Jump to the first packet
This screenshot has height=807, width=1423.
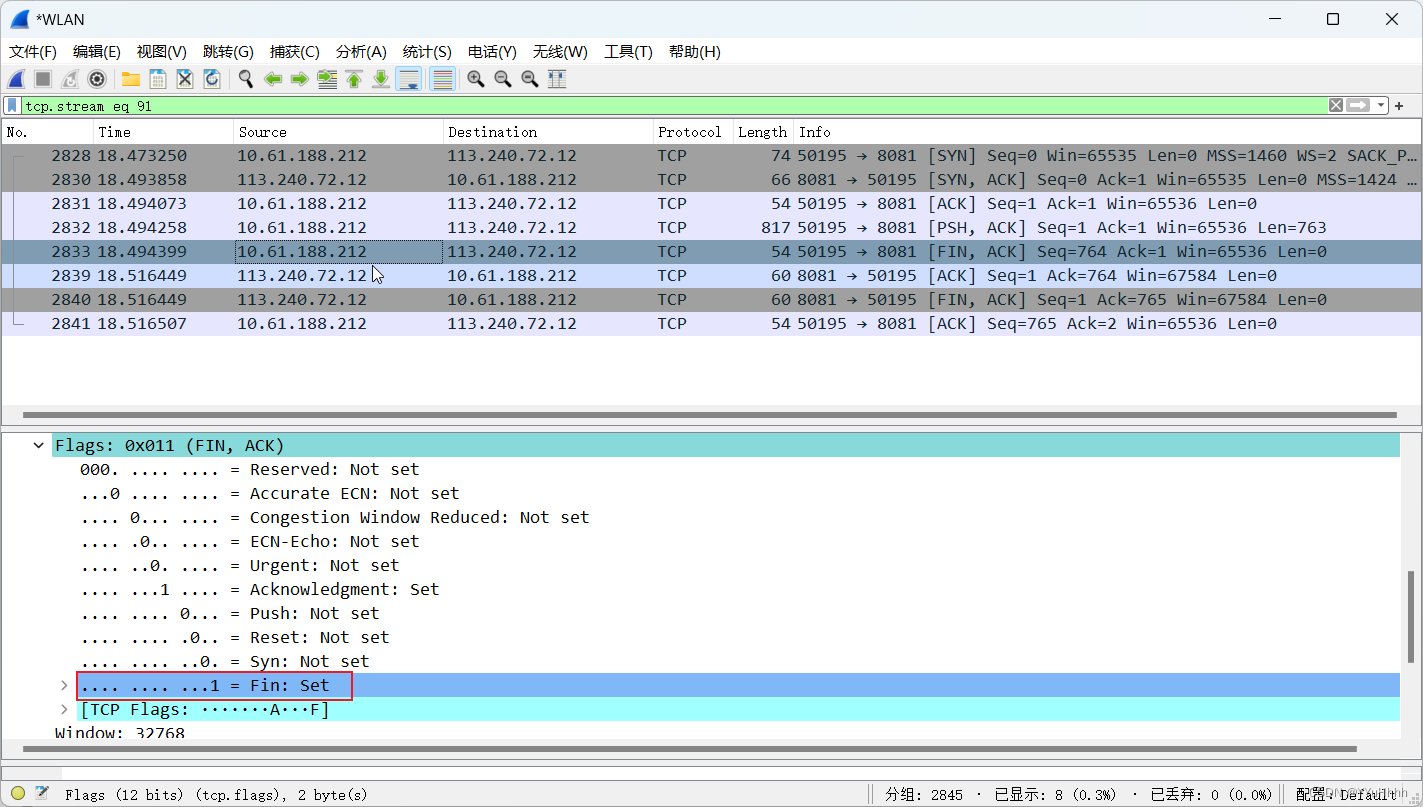click(354, 79)
